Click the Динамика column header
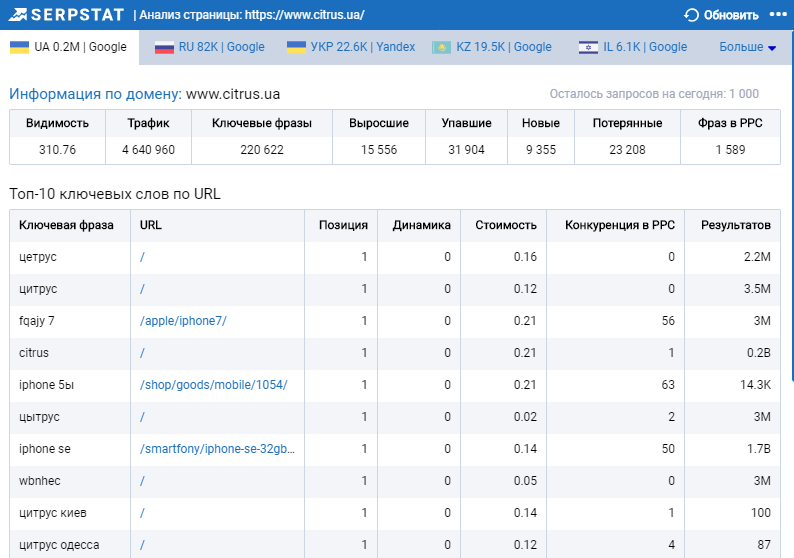Screen dimensions: 794x558 421,225
